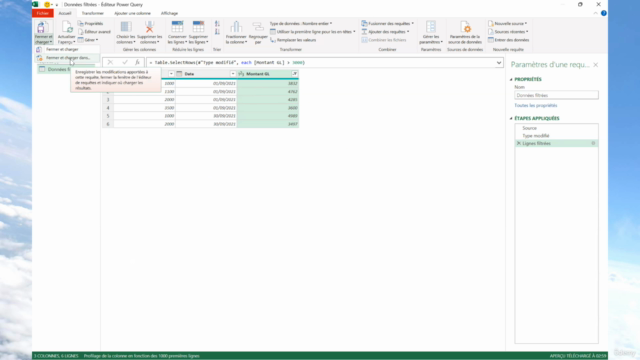Switch to Ajouter une colonne tab

pyautogui.click(x=132, y=13)
